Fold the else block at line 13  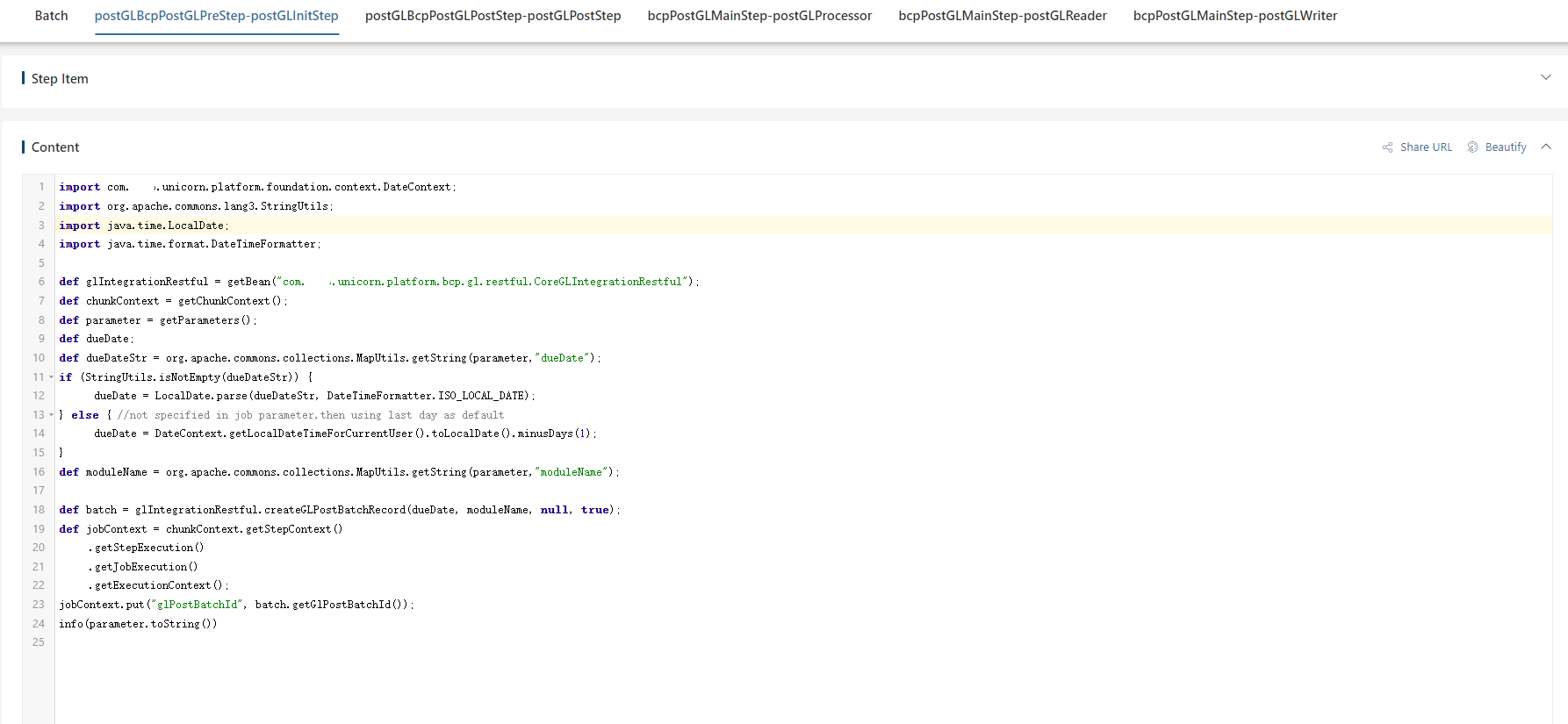point(51,415)
